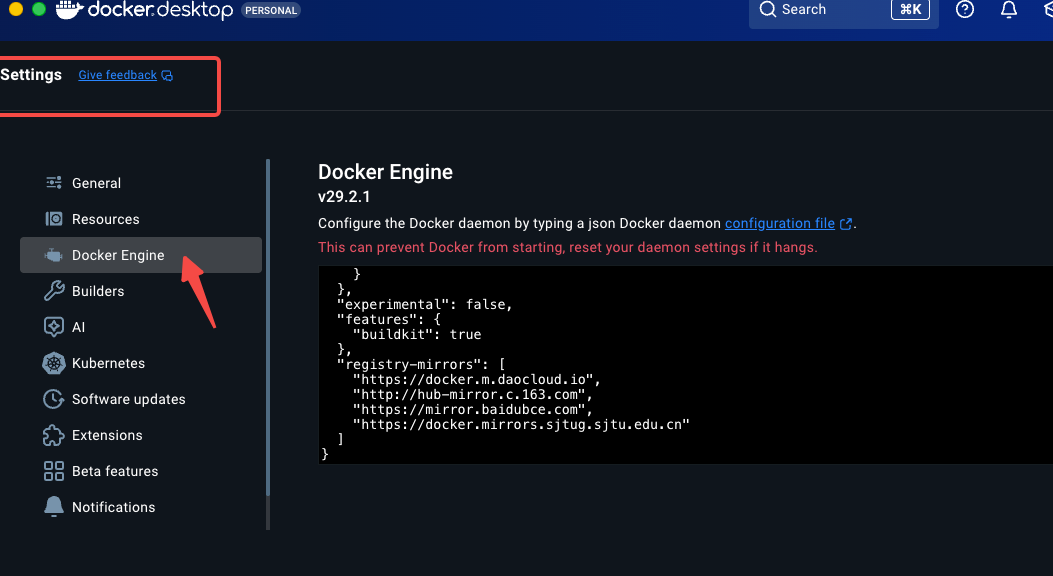Image resolution: width=1053 pixels, height=576 pixels.
Task: Open notifications bell in the header
Action: tap(1009, 9)
